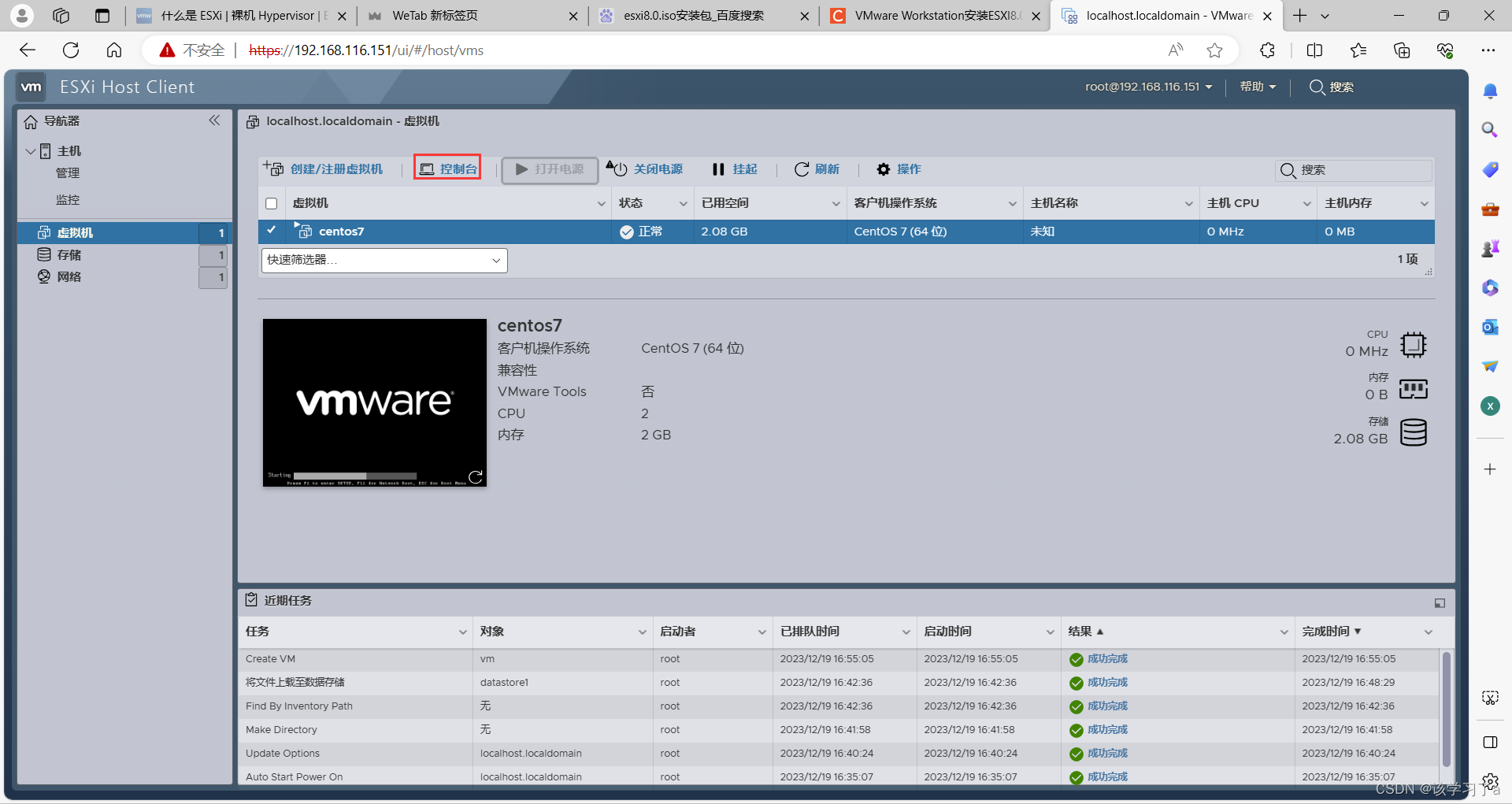This screenshot has height=804, width=1512.
Task: Refresh the console screenshot icon
Action: tap(476, 476)
